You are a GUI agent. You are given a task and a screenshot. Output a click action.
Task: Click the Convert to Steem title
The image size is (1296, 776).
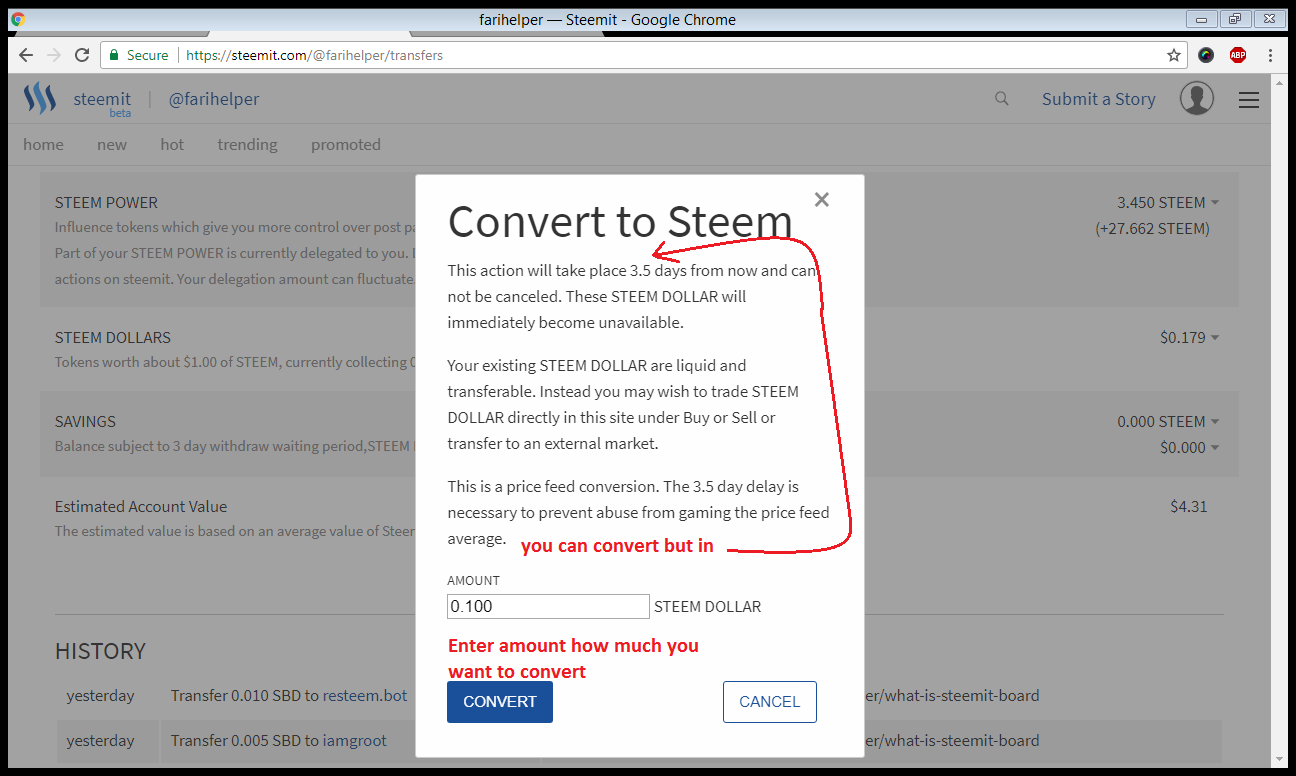click(620, 221)
